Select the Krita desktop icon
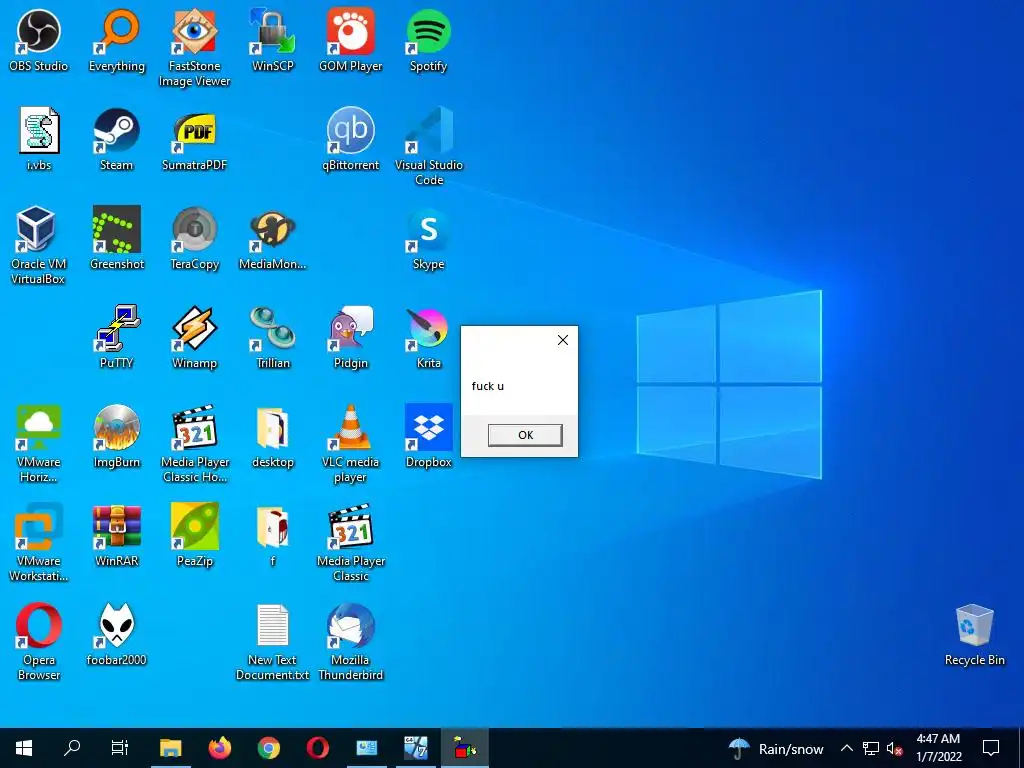Image resolution: width=1024 pixels, height=768 pixels. coord(428,337)
